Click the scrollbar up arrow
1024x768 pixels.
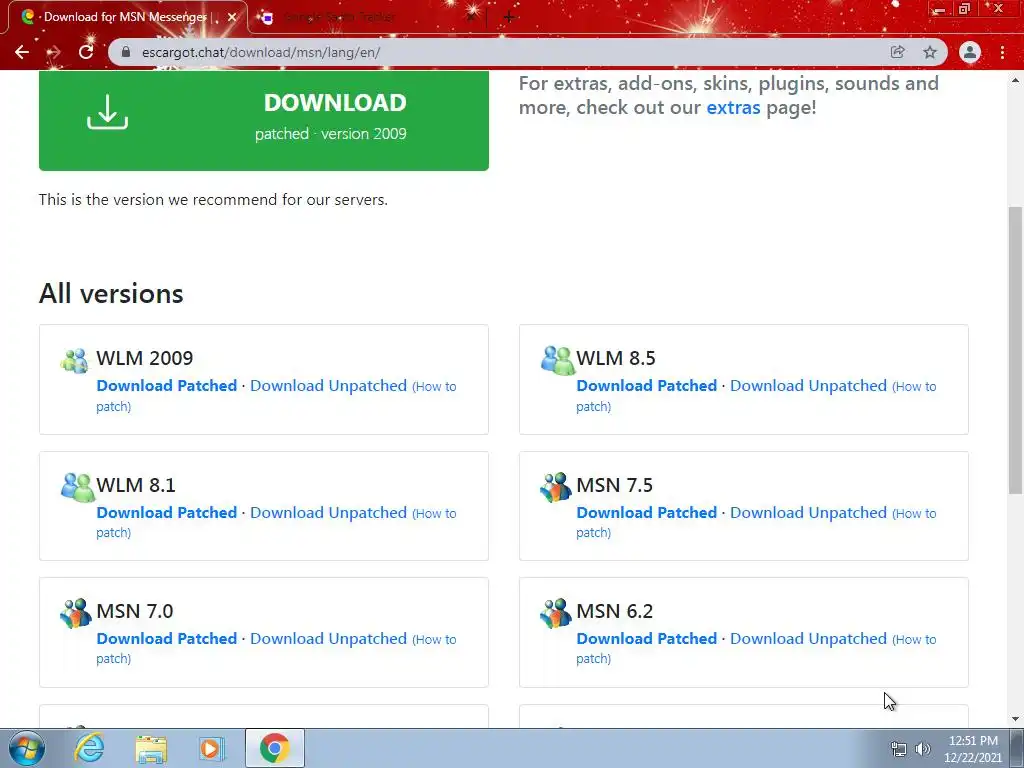1016,80
